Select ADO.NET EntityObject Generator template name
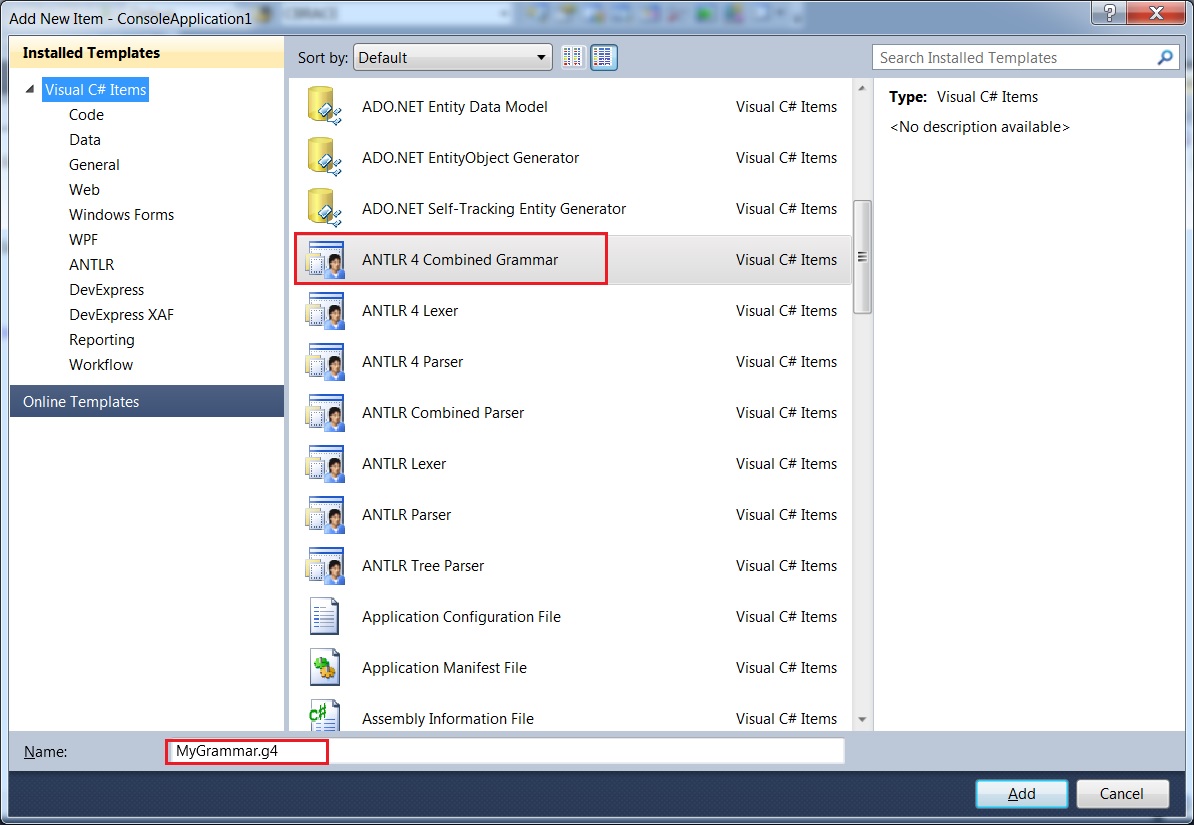The height and width of the screenshot is (825, 1194). pyautogui.click(x=471, y=158)
